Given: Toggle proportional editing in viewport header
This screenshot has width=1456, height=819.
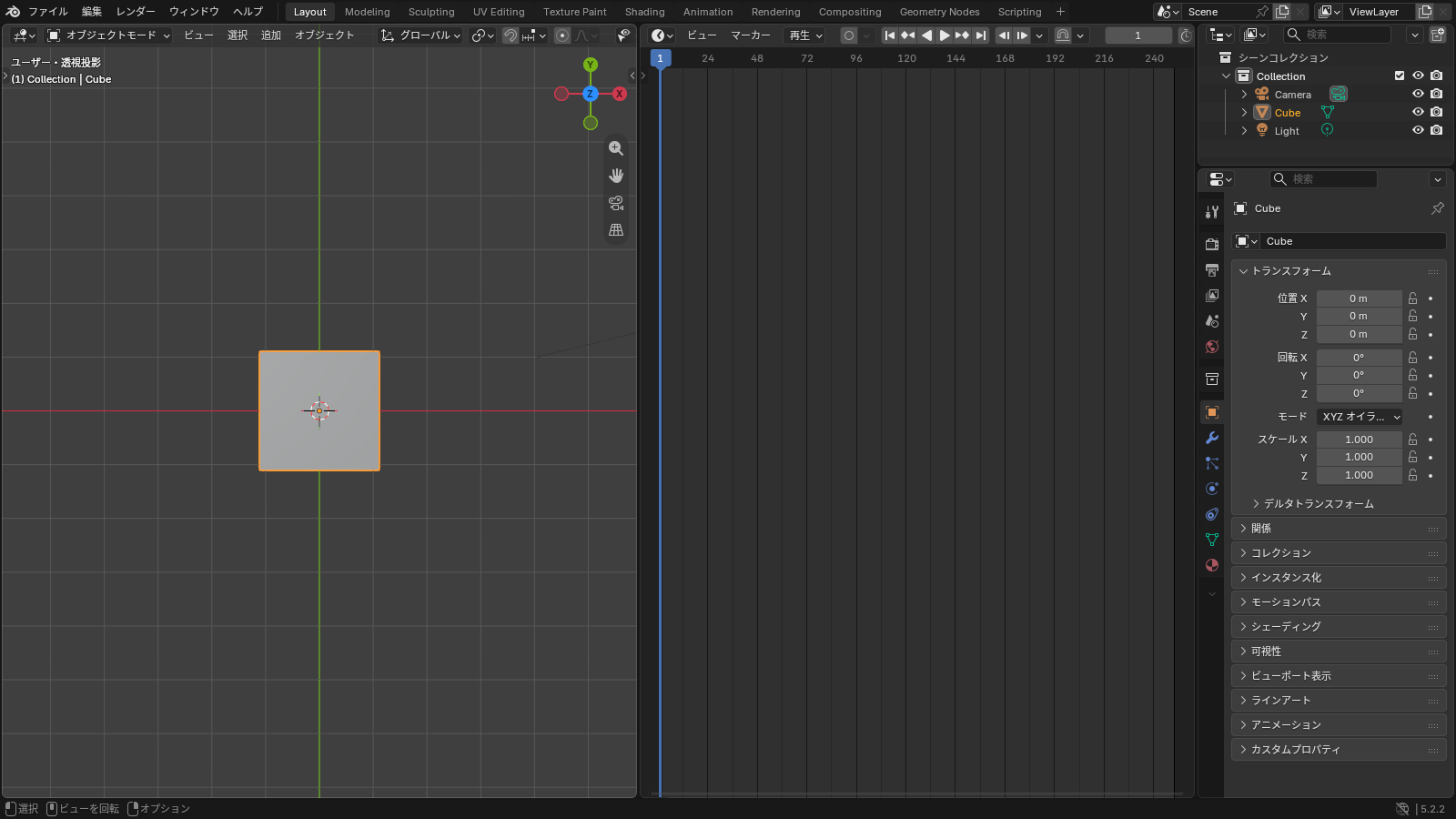Looking at the screenshot, I should pyautogui.click(x=562, y=35).
